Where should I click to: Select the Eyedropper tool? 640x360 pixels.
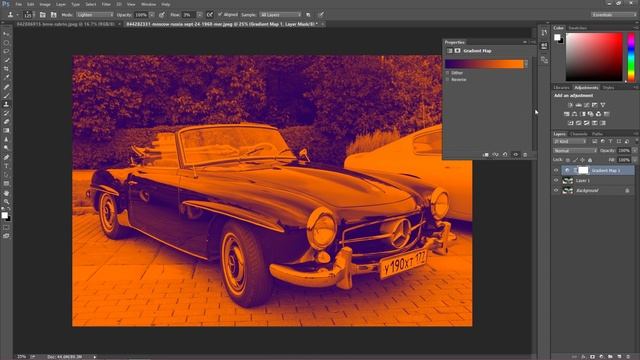coord(6,78)
